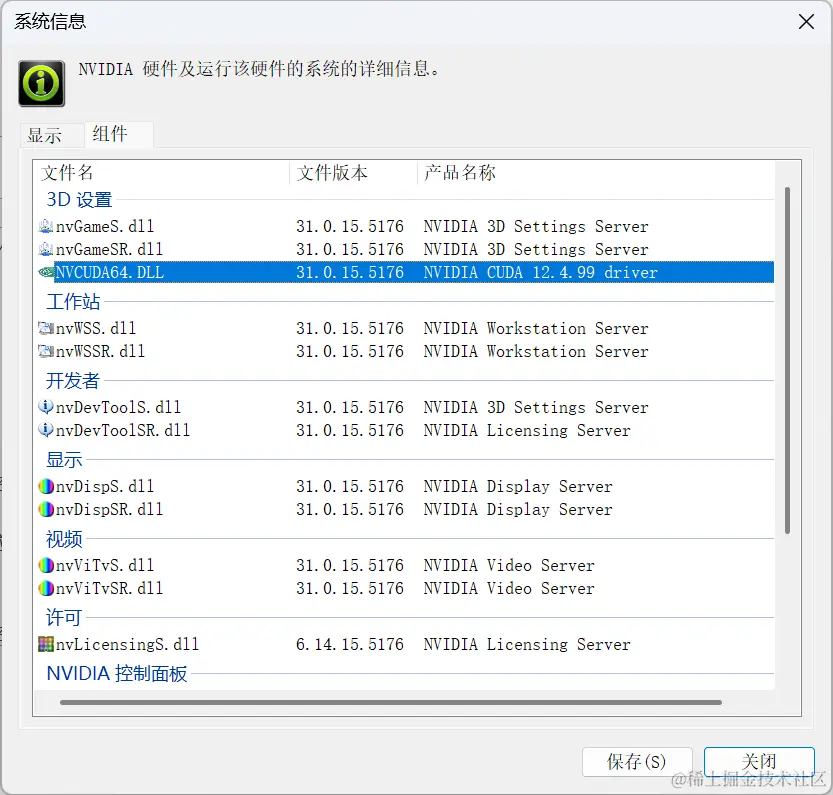
Task: Select the nvDispS.dll file name
Action: coord(105,486)
